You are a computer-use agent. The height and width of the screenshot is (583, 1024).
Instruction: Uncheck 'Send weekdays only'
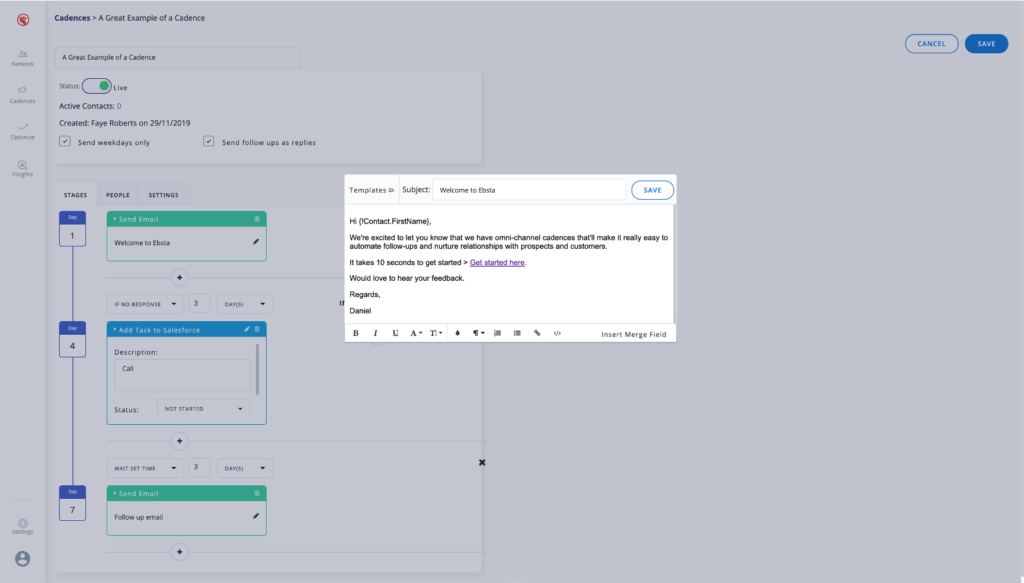(x=65, y=142)
